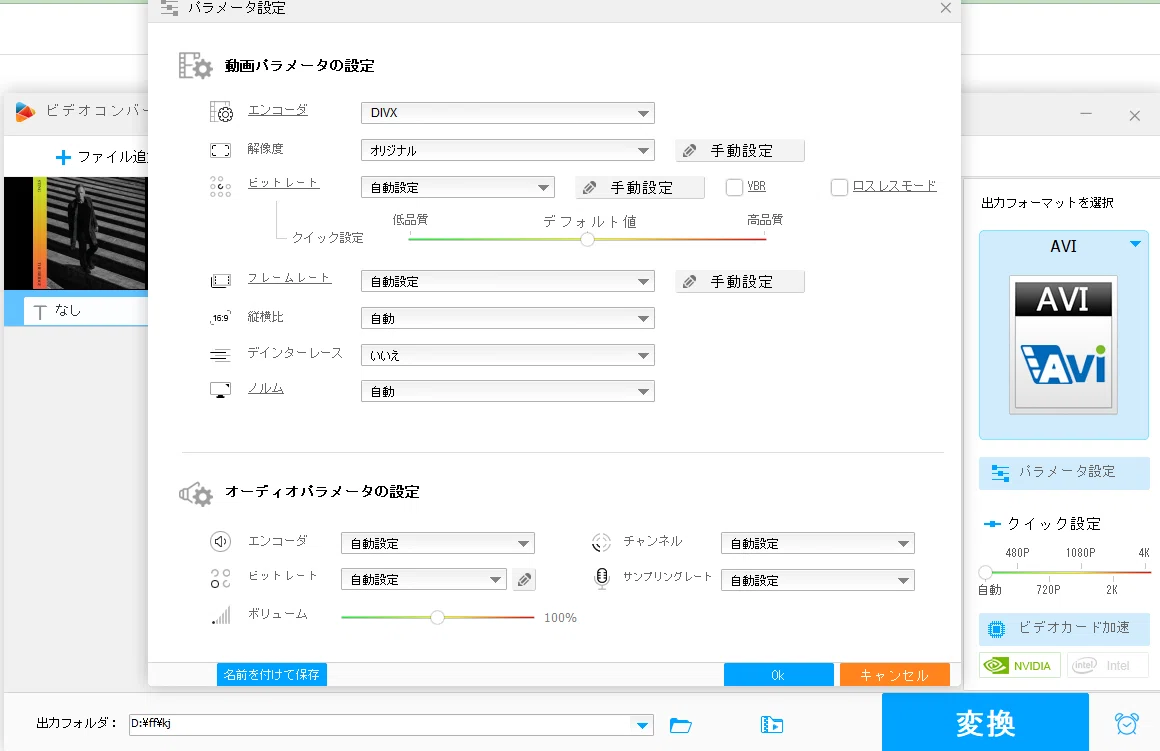Click the audio parameter section speaker-gear icon
This screenshot has width=1160, height=751.
click(195, 494)
